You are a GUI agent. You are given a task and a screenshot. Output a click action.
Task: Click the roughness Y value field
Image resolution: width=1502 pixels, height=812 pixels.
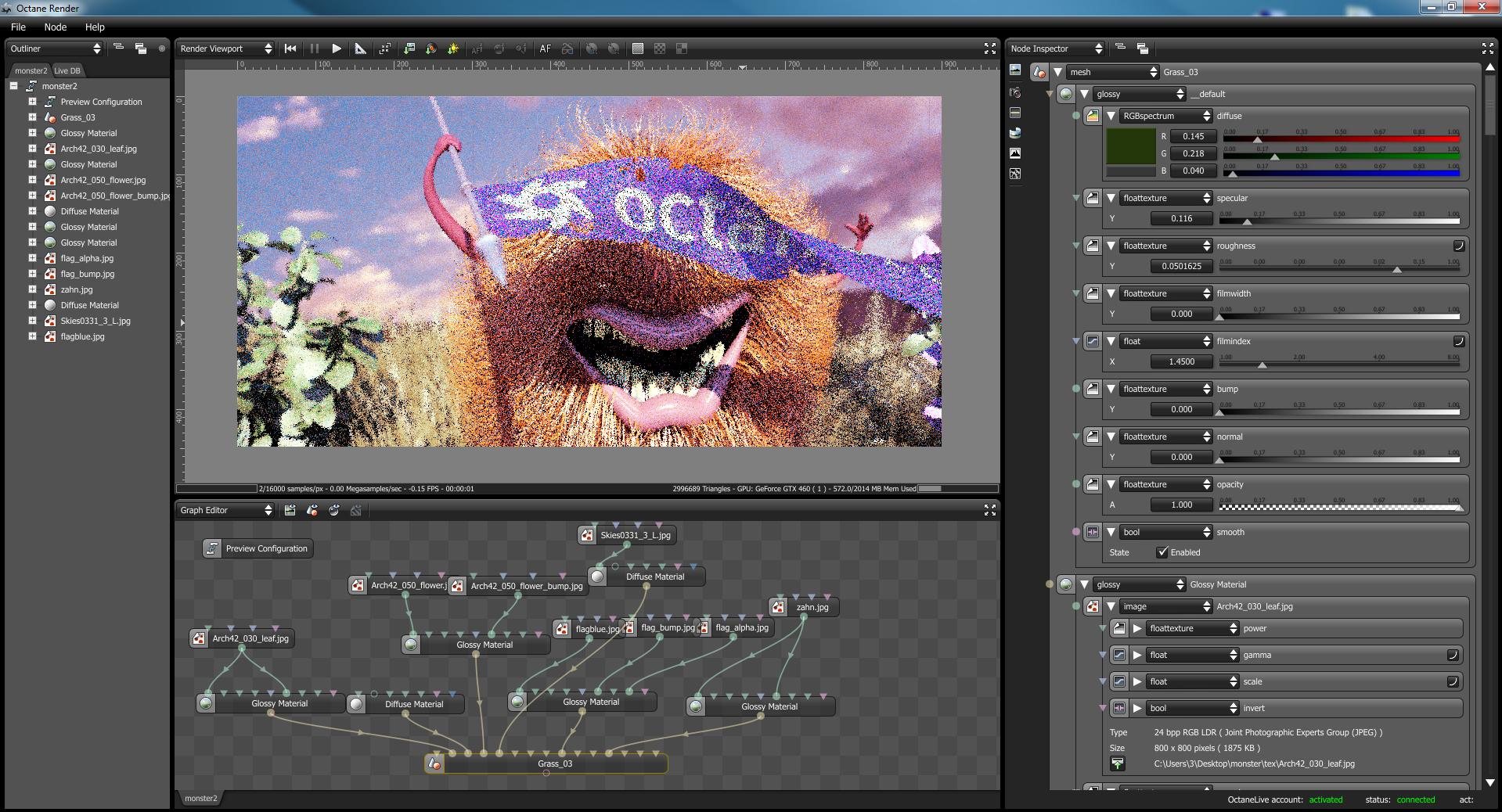coord(1182,266)
